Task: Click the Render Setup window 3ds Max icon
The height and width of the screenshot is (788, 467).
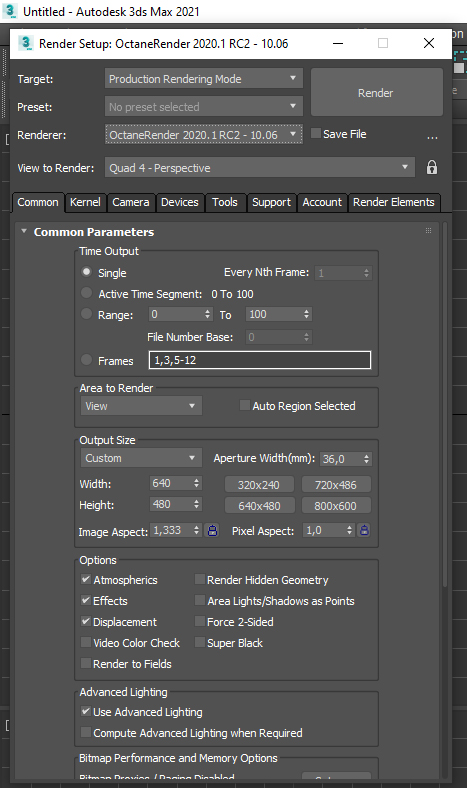Action: point(26,43)
